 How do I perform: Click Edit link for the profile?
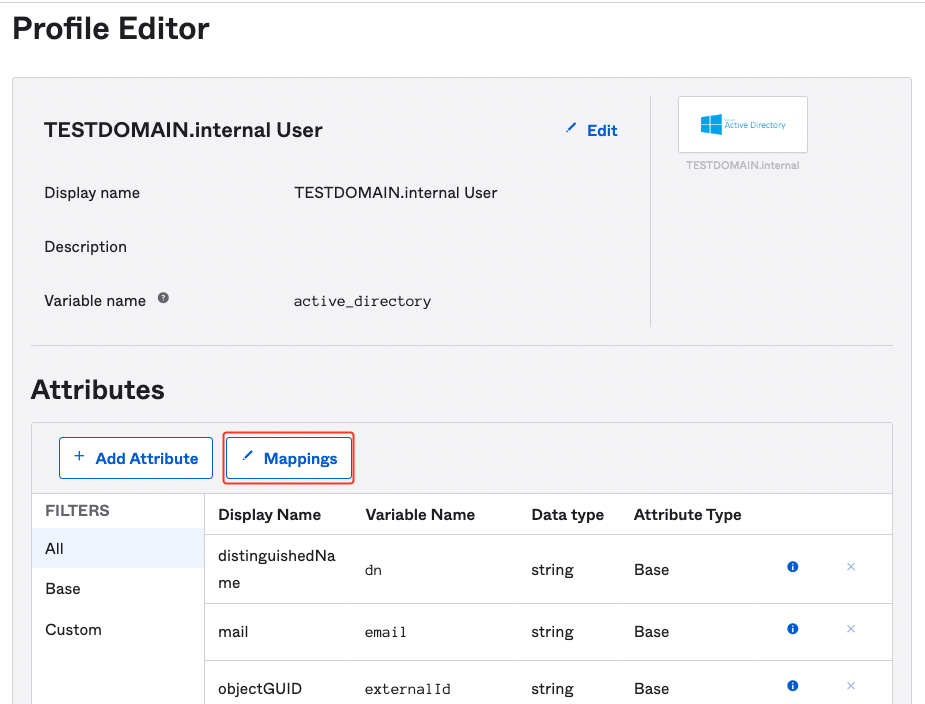pyautogui.click(x=591, y=130)
